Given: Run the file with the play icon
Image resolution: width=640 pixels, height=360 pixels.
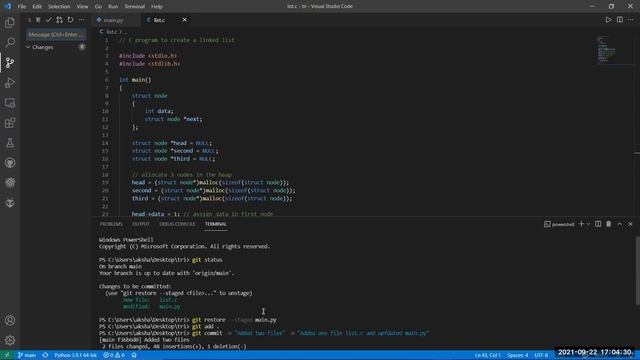Looking at the screenshot, I should [x=608, y=20].
